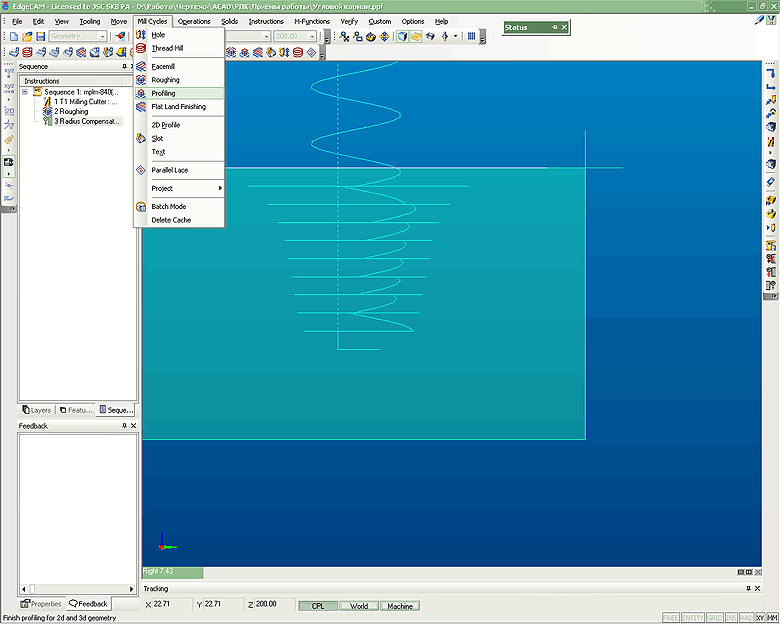Click the top blue arrow icon in right sidebar
Image resolution: width=780 pixels, height=624 pixels.
point(771,74)
